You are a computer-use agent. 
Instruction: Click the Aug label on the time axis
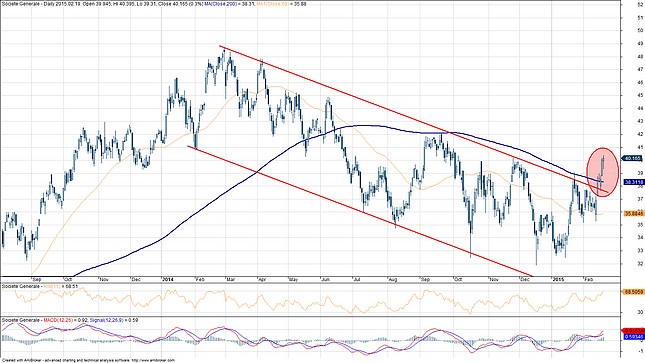coord(393,280)
